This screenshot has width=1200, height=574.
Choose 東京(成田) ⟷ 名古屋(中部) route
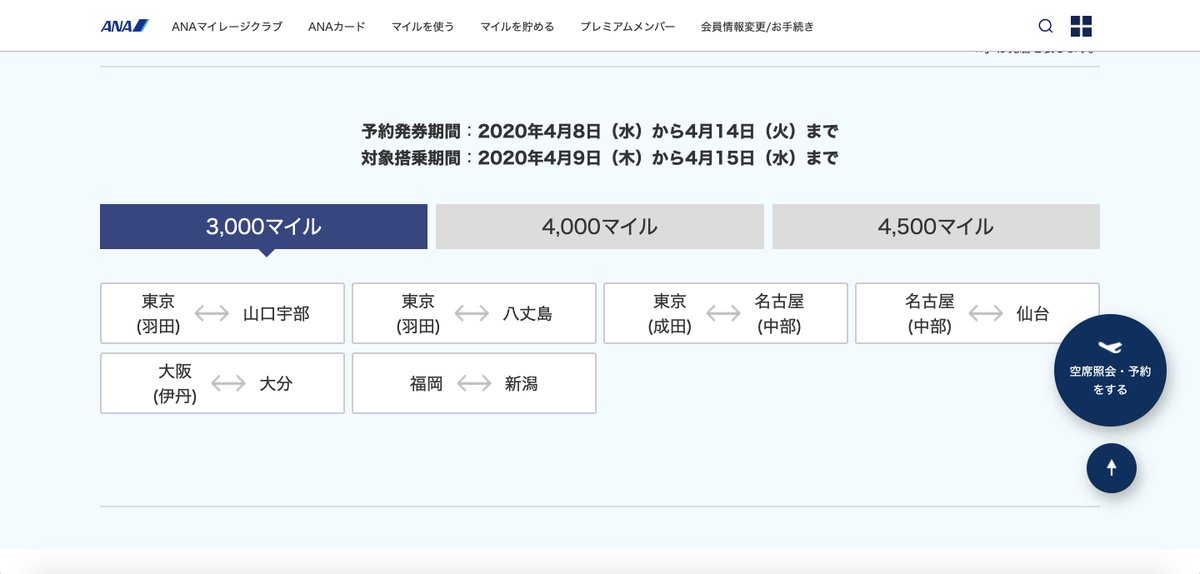coord(726,313)
